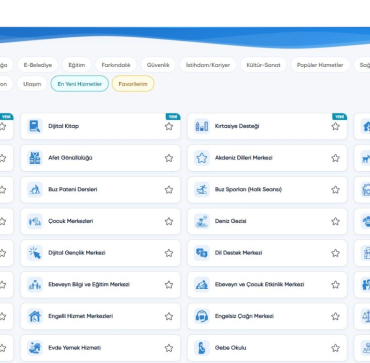Favorite Engelsiz Çağrı Merkezi via star

336,316
